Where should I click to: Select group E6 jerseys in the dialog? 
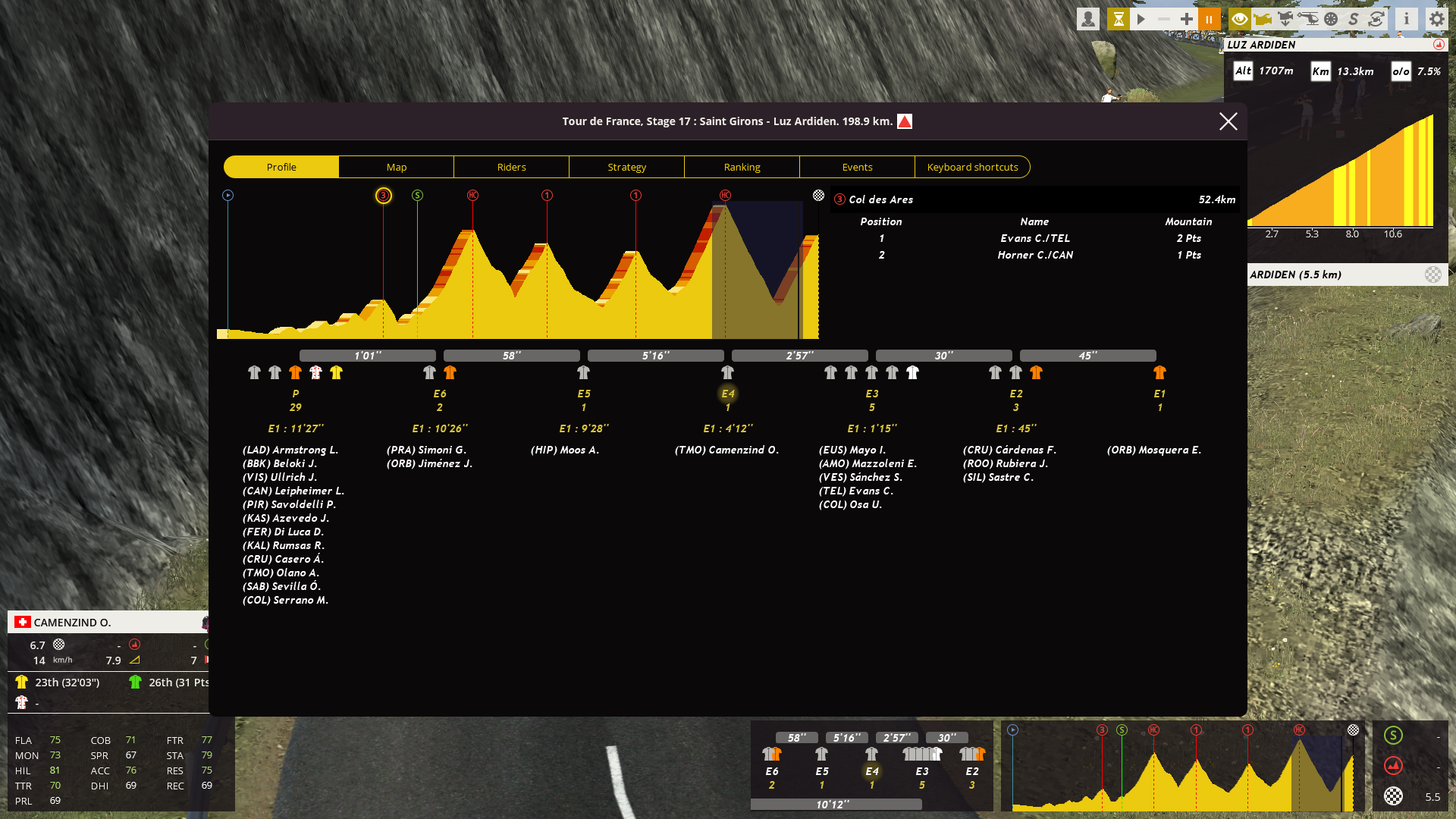tap(440, 372)
